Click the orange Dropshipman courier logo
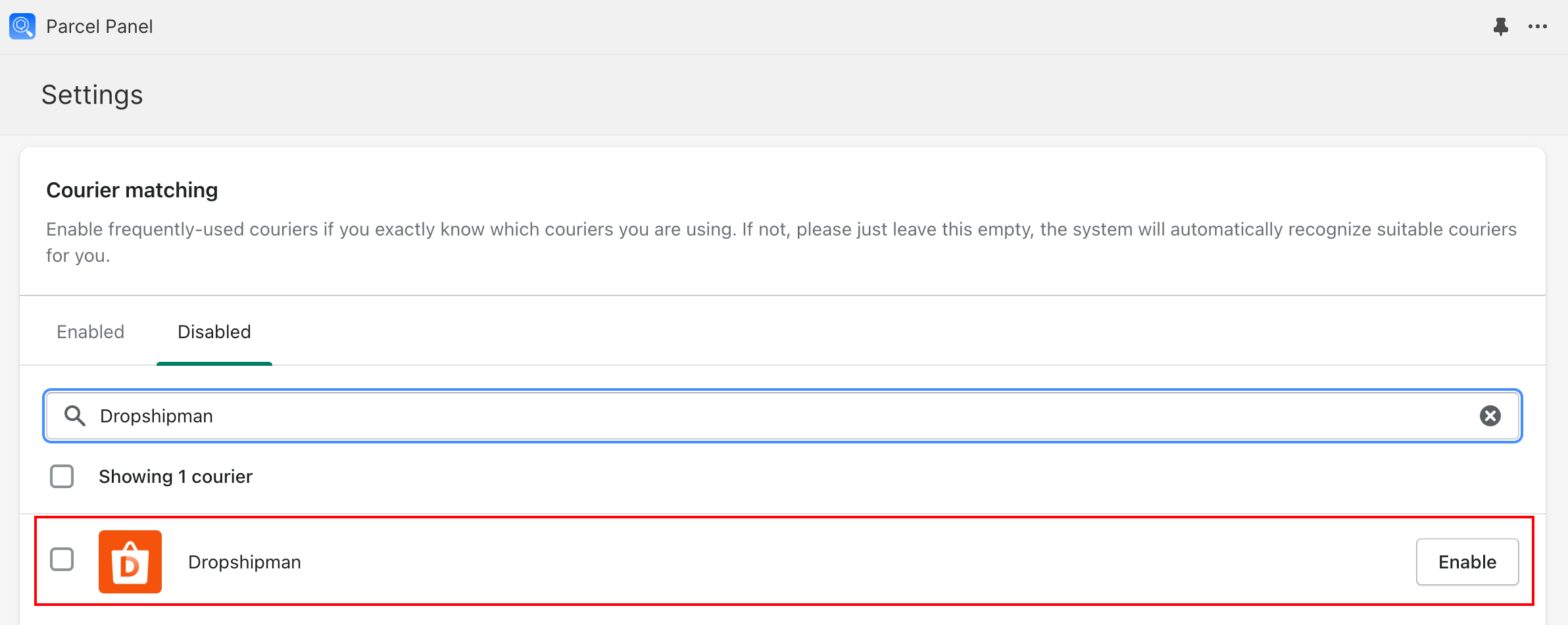The image size is (1568, 625). 130,562
